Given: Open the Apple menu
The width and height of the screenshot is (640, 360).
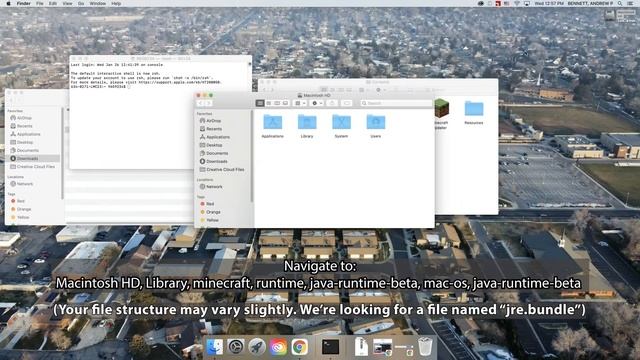Looking at the screenshot, I should (x=8, y=3).
